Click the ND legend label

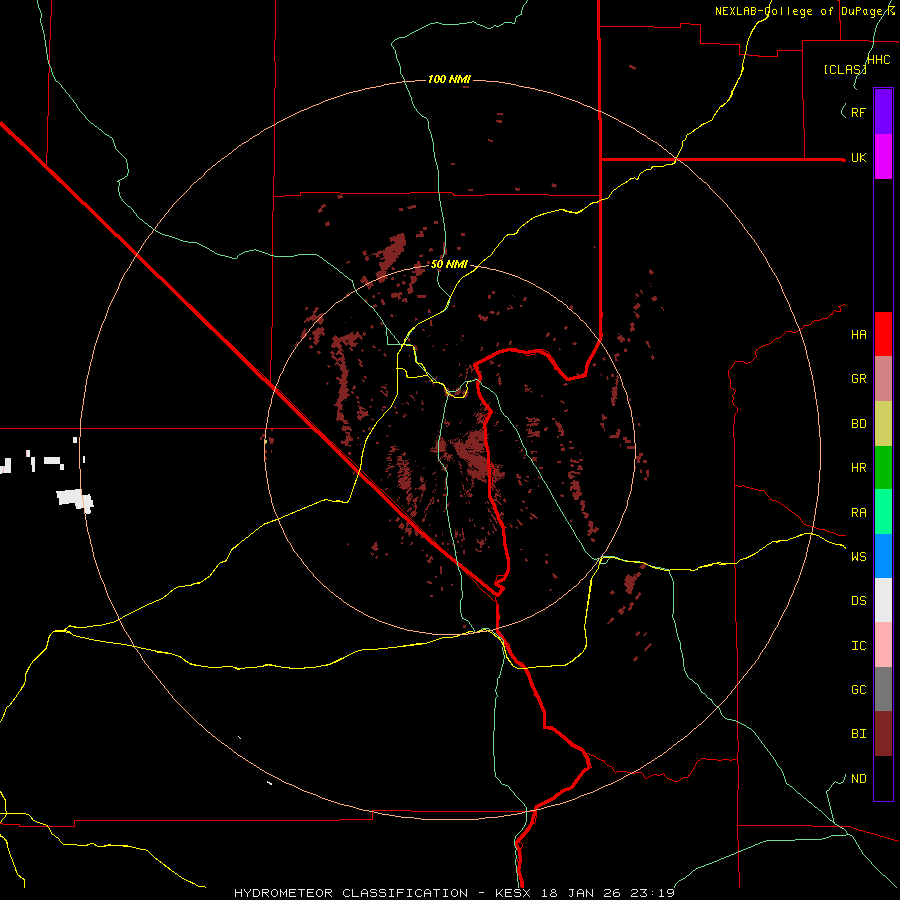tap(859, 779)
